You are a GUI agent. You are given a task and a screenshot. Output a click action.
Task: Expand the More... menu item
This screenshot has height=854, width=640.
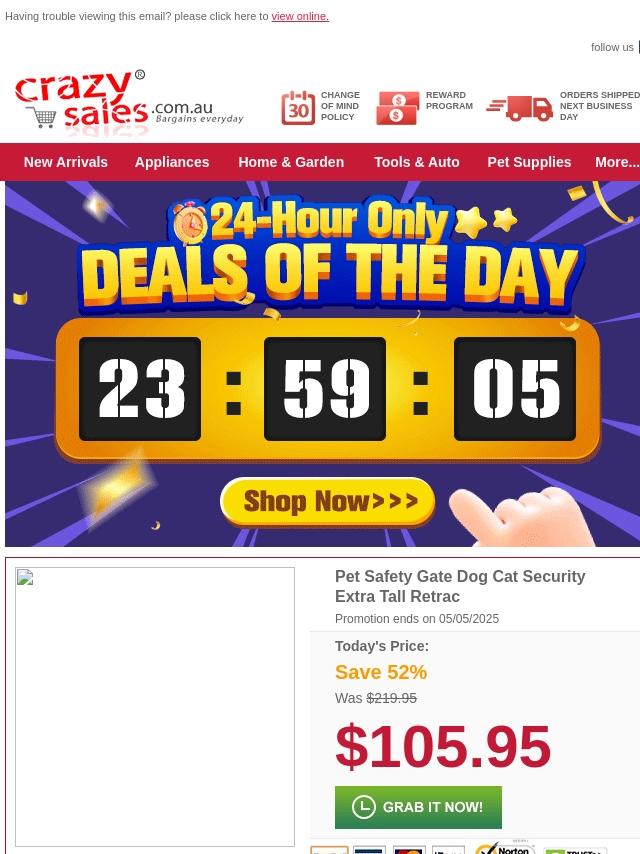[617, 162]
